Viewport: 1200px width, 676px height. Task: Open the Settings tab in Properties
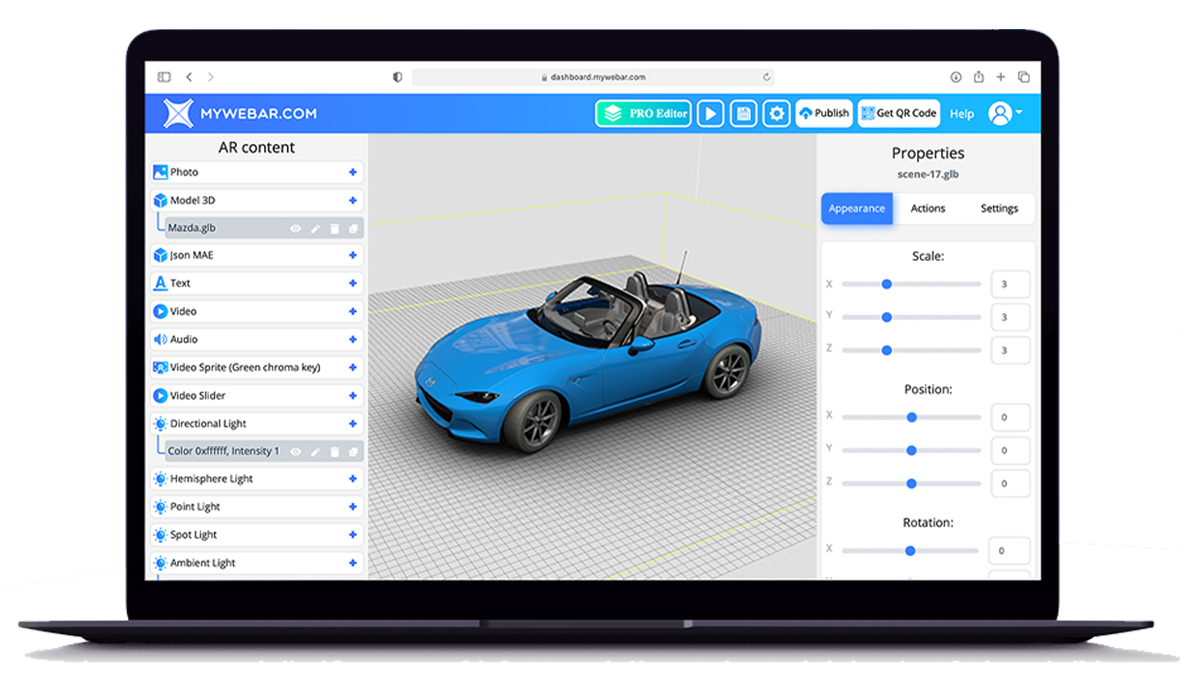click(998, 209)
